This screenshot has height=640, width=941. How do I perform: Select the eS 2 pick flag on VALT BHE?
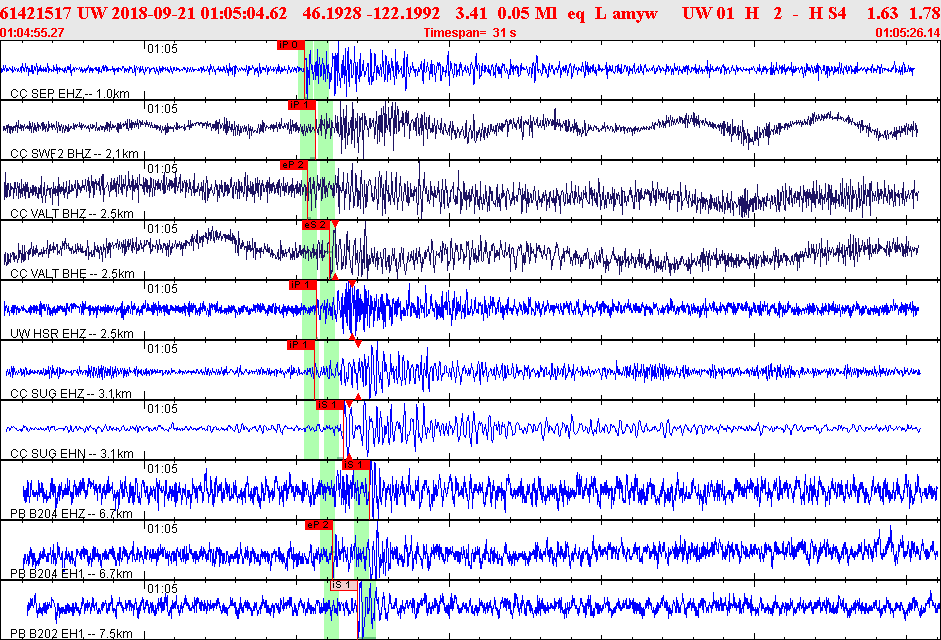point(316,225)
